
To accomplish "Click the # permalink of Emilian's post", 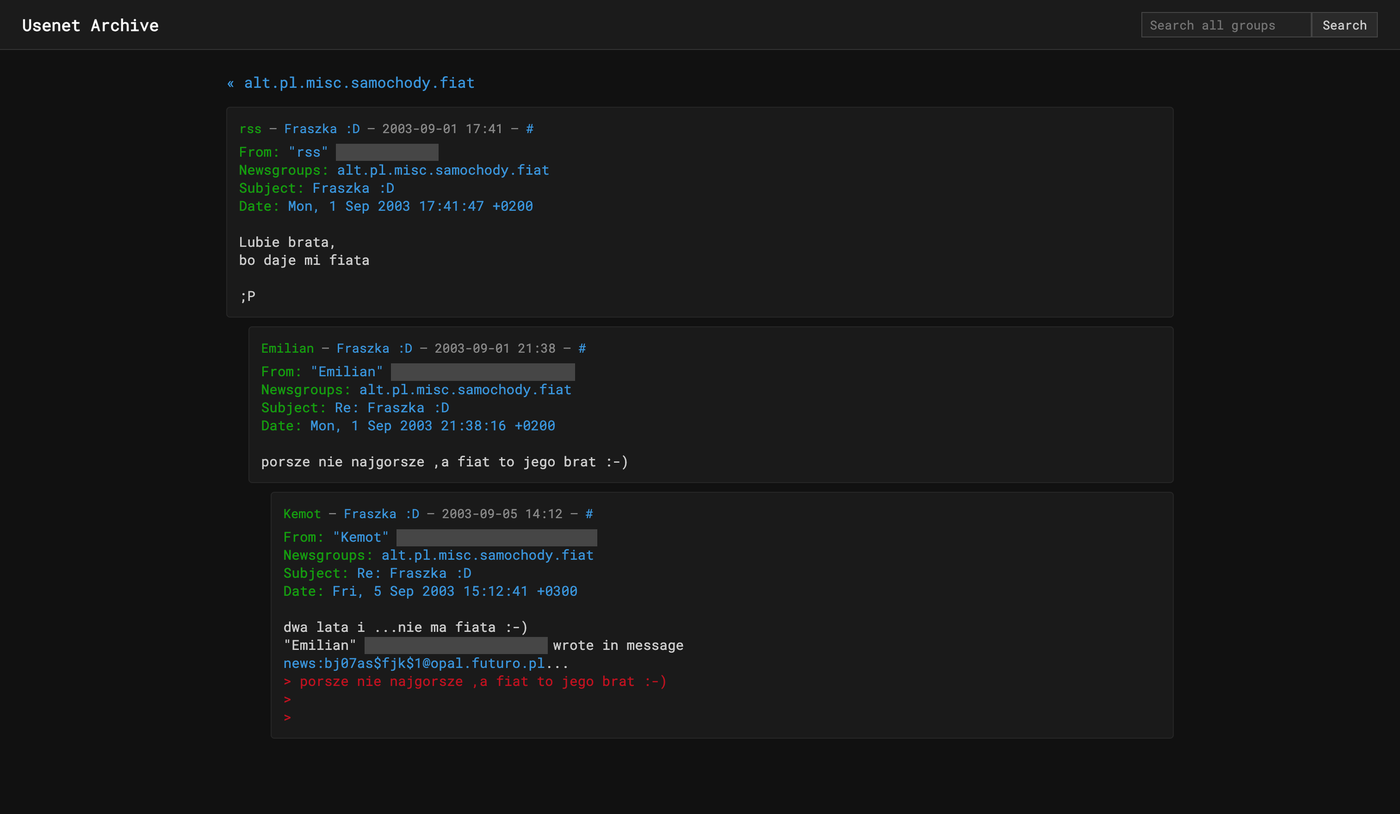I will [x=582, y=349].
